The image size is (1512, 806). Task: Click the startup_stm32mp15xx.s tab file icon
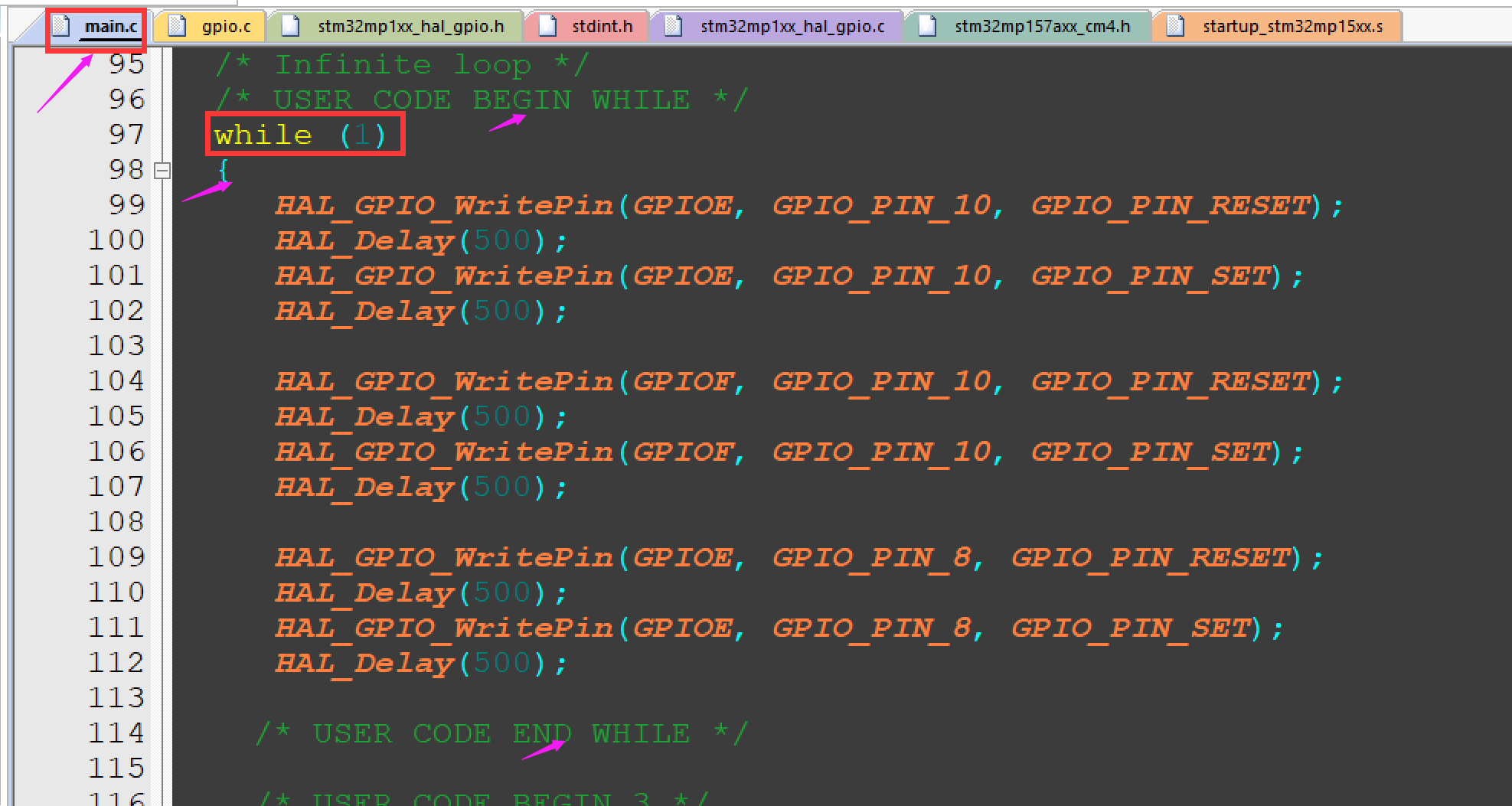1176,26
